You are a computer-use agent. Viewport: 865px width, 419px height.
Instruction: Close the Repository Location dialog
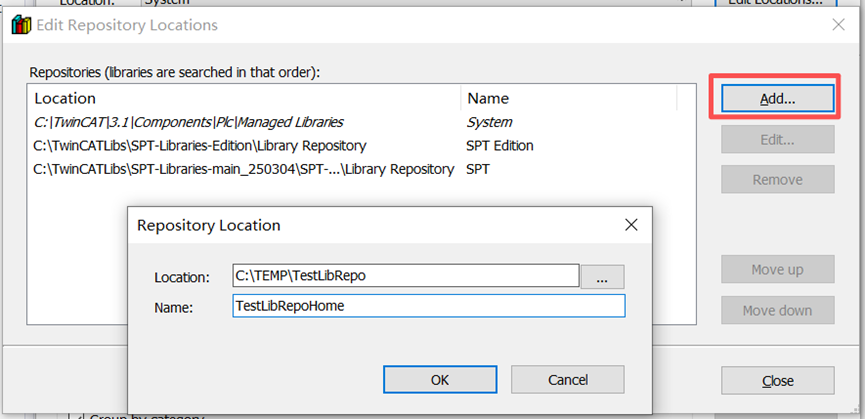[x=631, y=225]
